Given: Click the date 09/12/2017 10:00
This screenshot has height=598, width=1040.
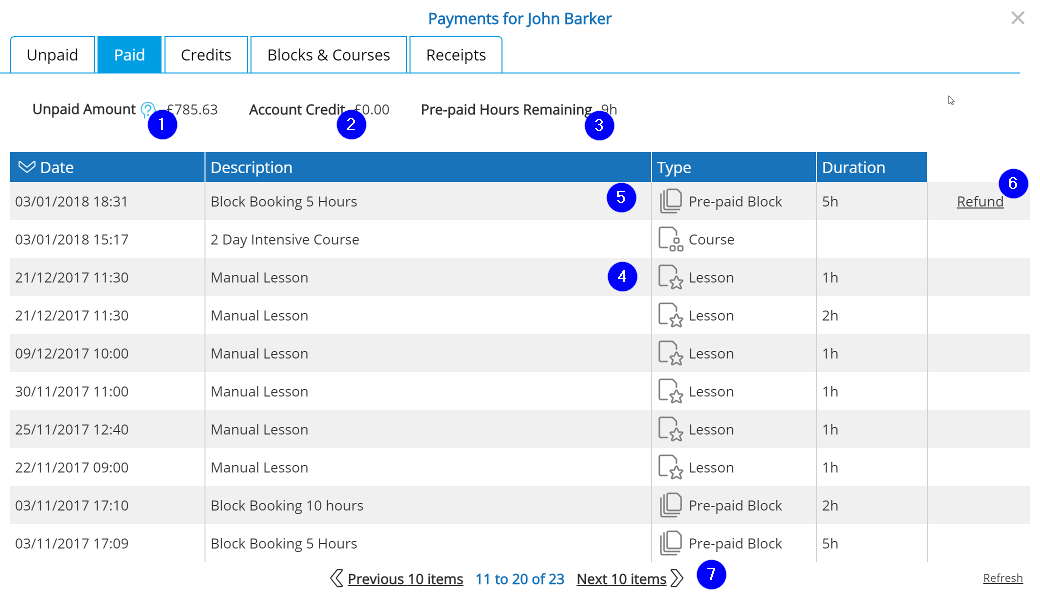Looking at the screenshot, I should click(72, 353).
